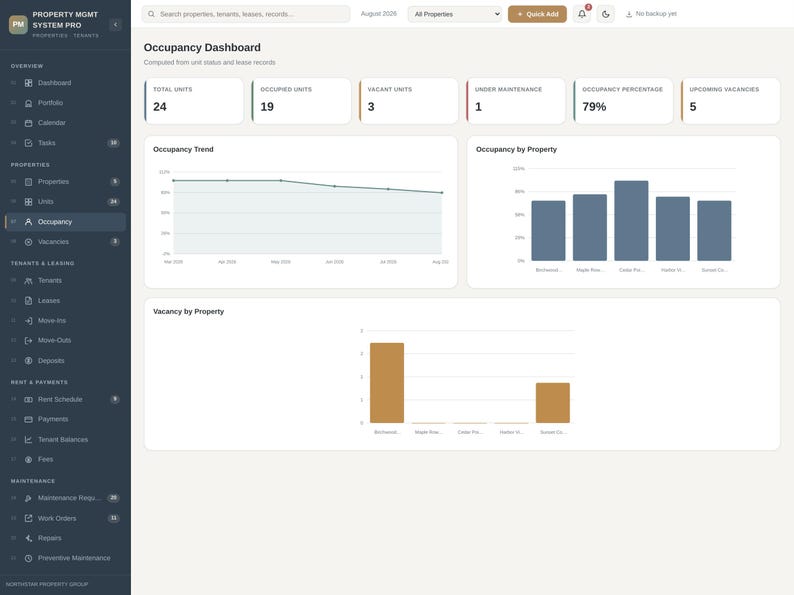Open the Vacant Units card
Screen dimensions: 794x595
click(409, 101)
